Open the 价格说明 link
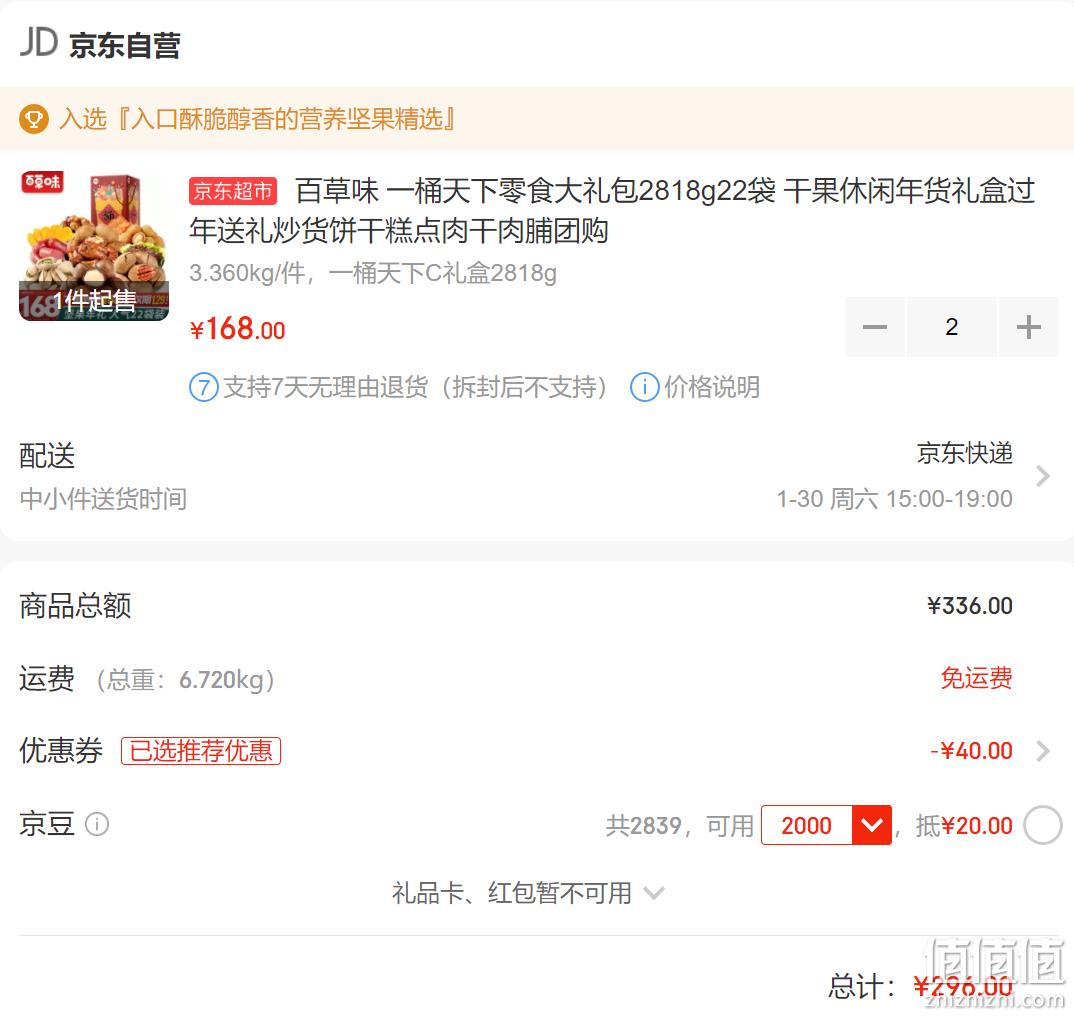1074x1017 pixels. [x=712, y=387]
